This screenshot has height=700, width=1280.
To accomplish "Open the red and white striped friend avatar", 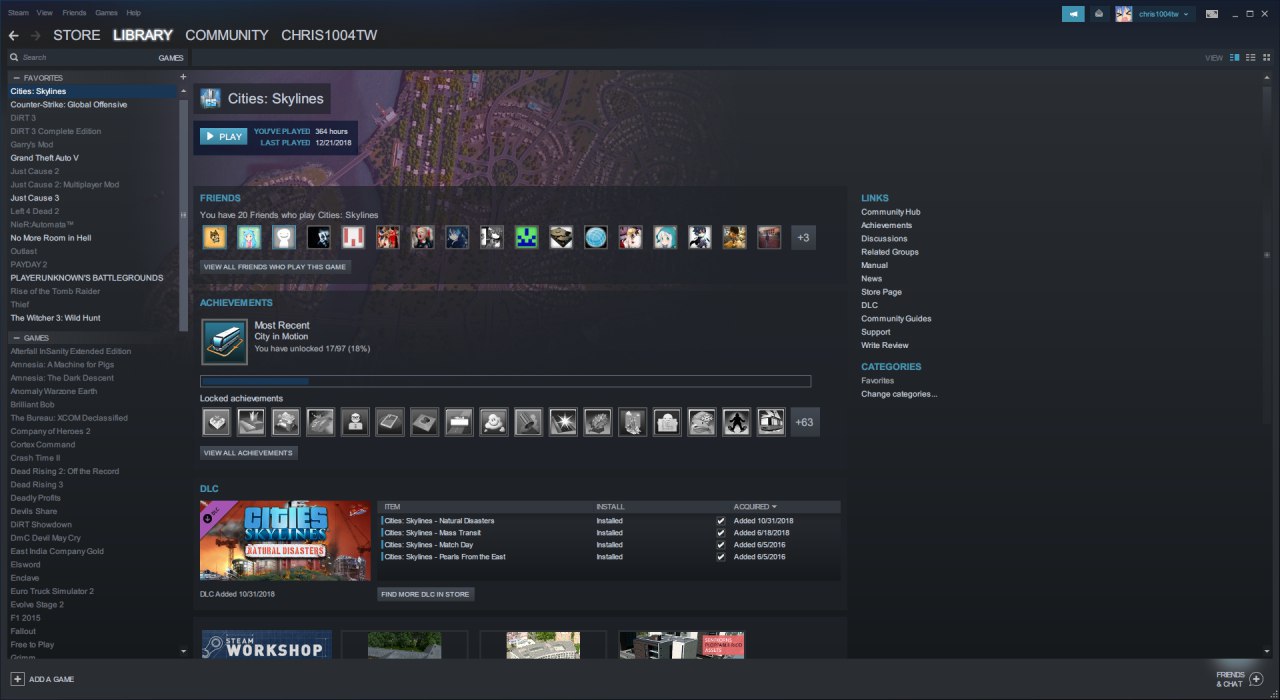I will 353,237.
